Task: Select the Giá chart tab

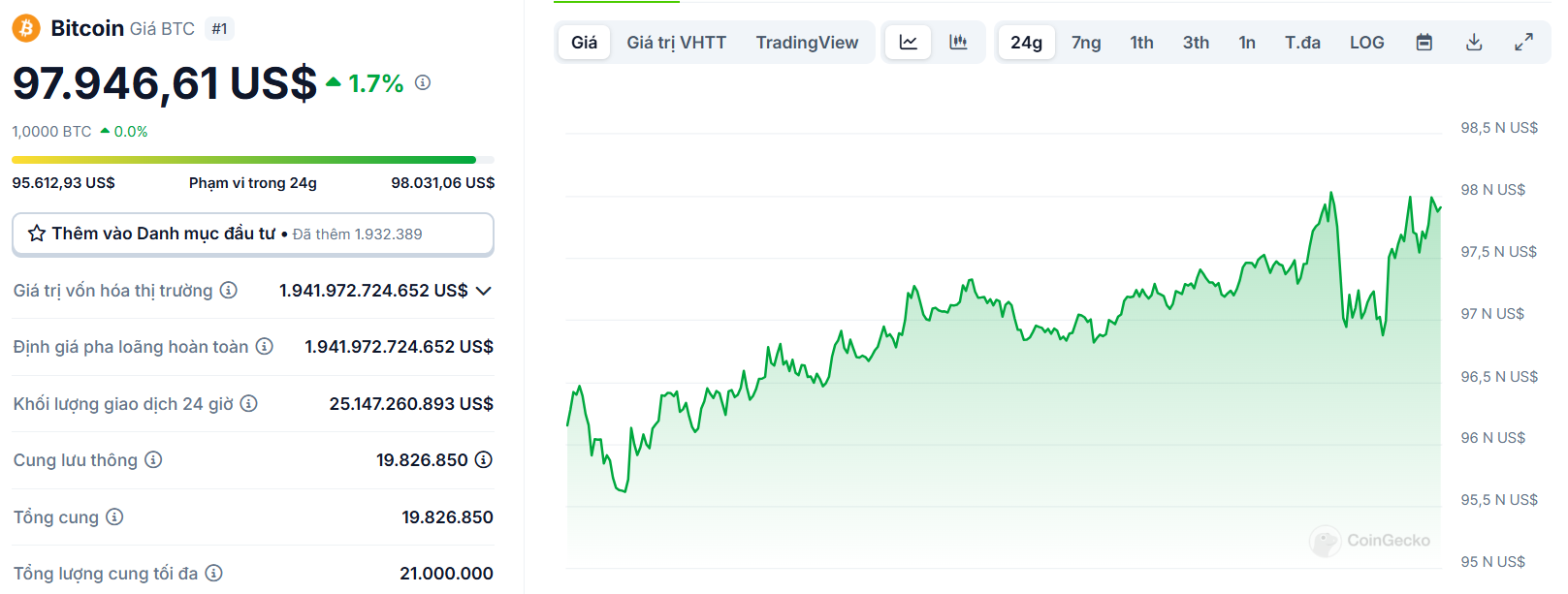Action: coord(585,42)
